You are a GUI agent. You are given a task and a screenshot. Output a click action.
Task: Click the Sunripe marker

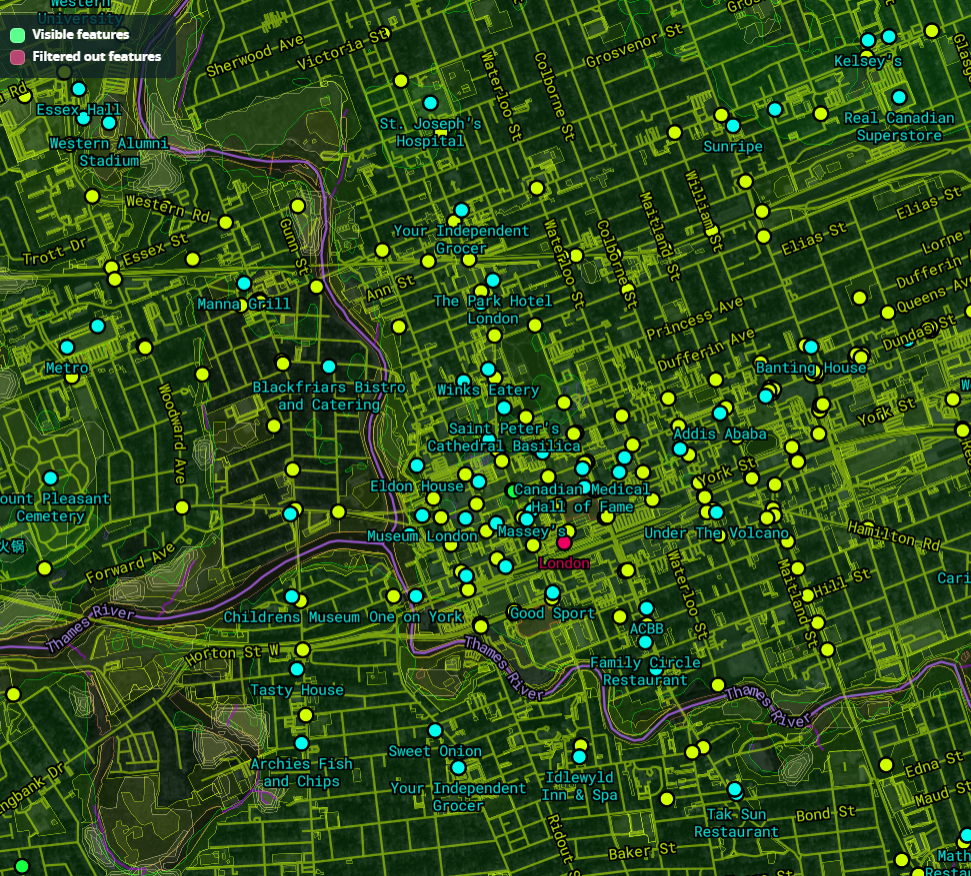click(733, 126)
